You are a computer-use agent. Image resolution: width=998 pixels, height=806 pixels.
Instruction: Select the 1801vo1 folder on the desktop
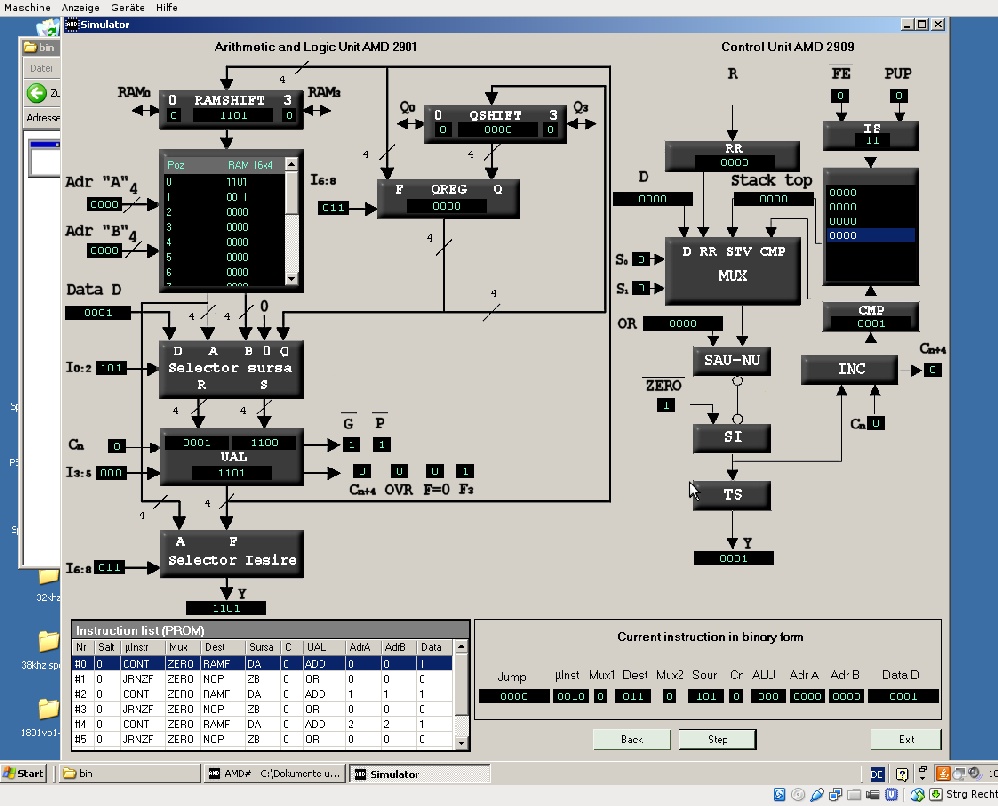tap(48, 709)
